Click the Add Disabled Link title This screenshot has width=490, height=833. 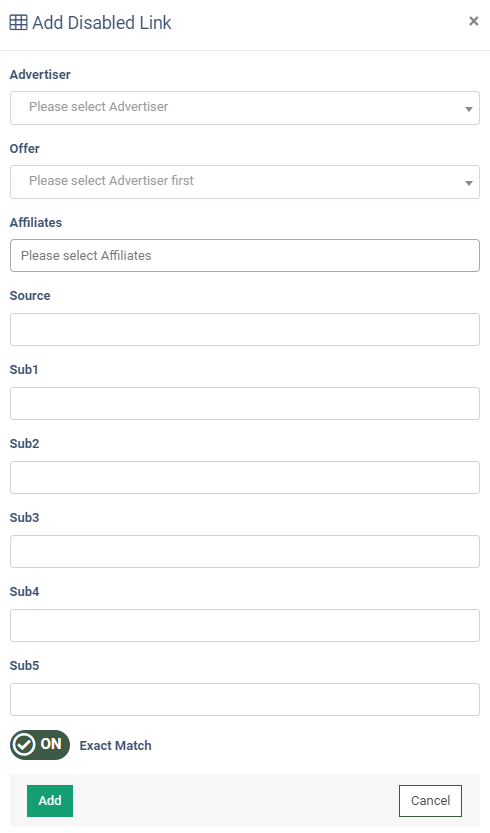[102, 23]
